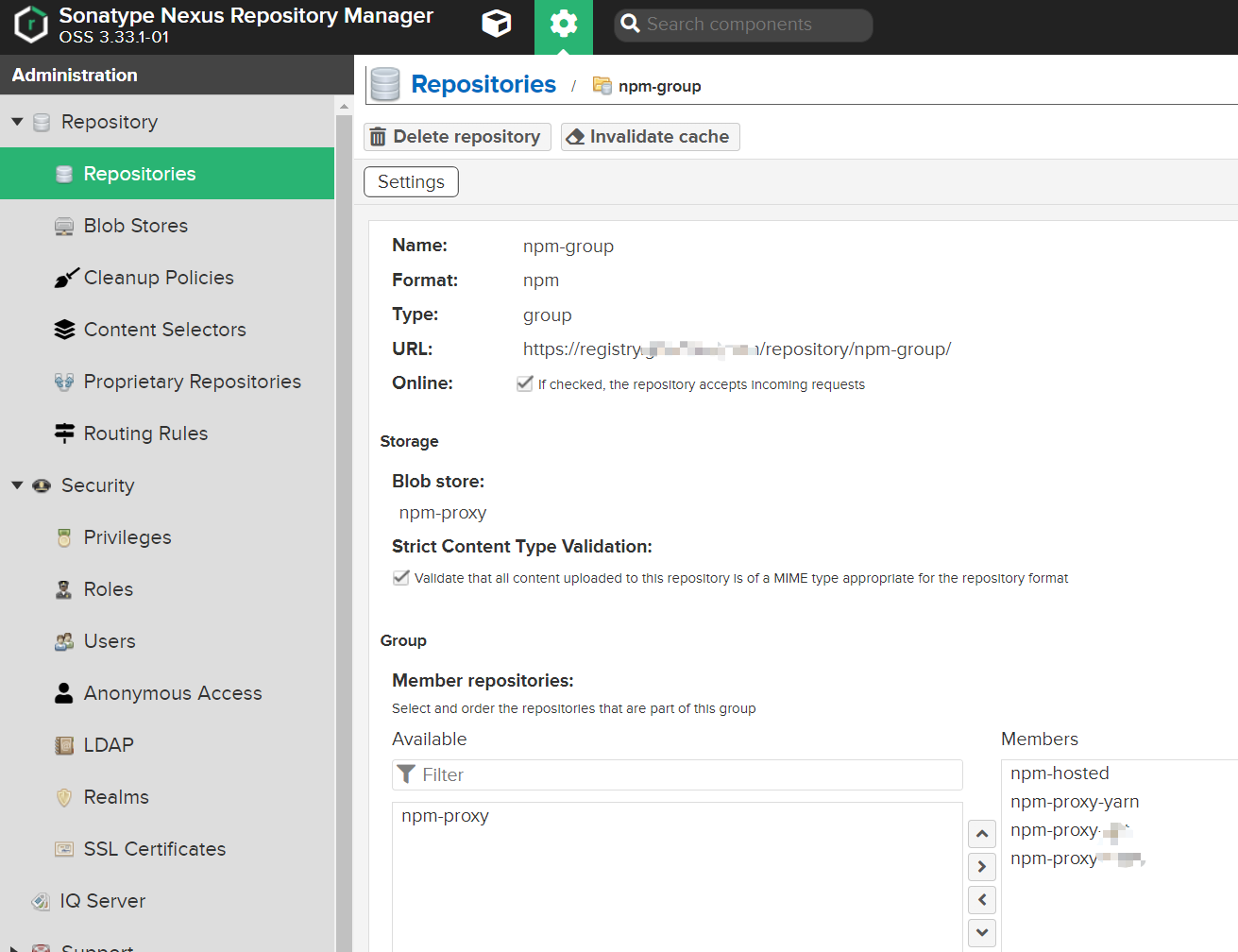This screenshot has height=952, width=1238.
Task: Click the LDAP book icon
Action: click(64, 745)
